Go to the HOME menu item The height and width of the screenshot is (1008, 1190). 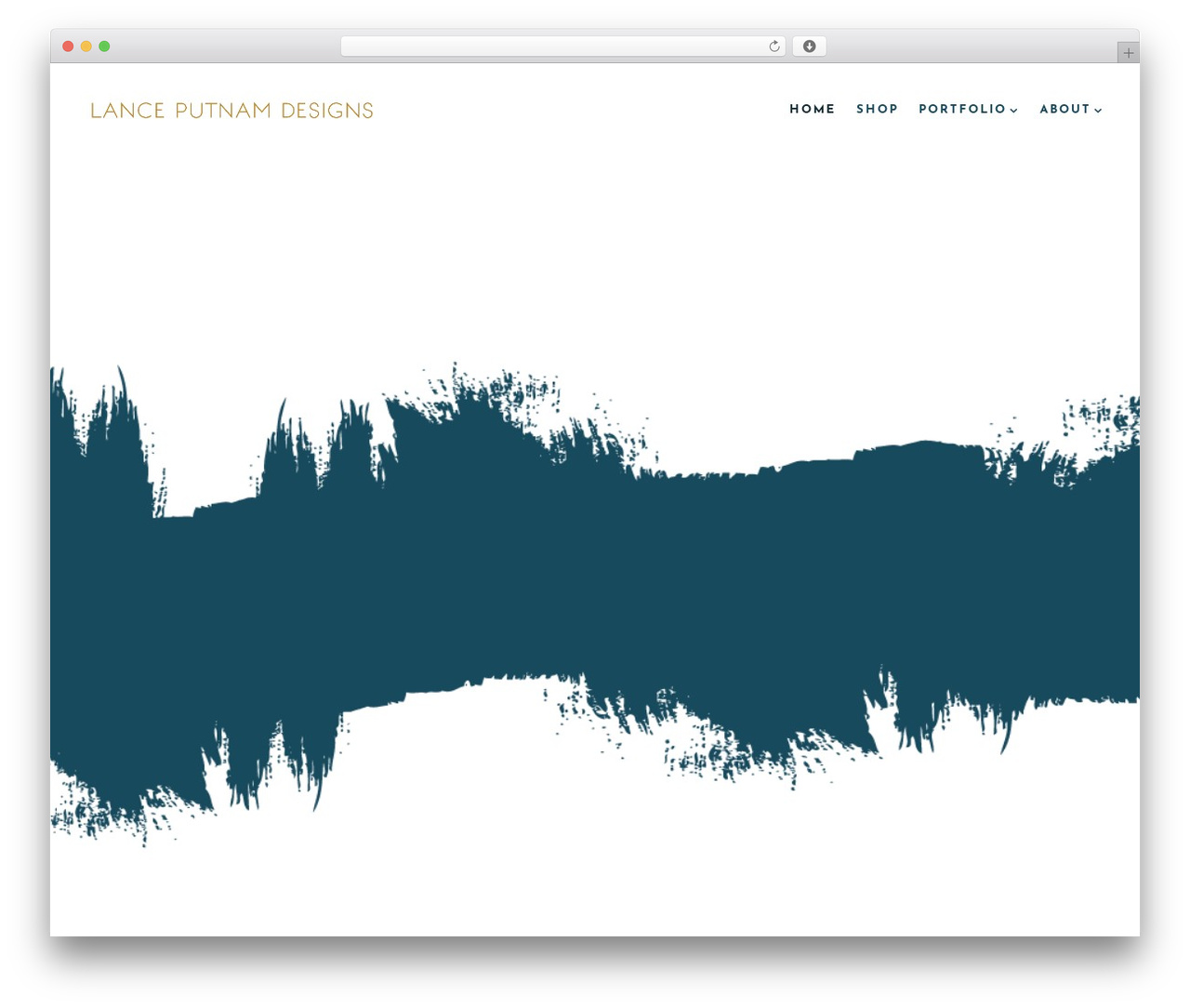tap(813, 109)
